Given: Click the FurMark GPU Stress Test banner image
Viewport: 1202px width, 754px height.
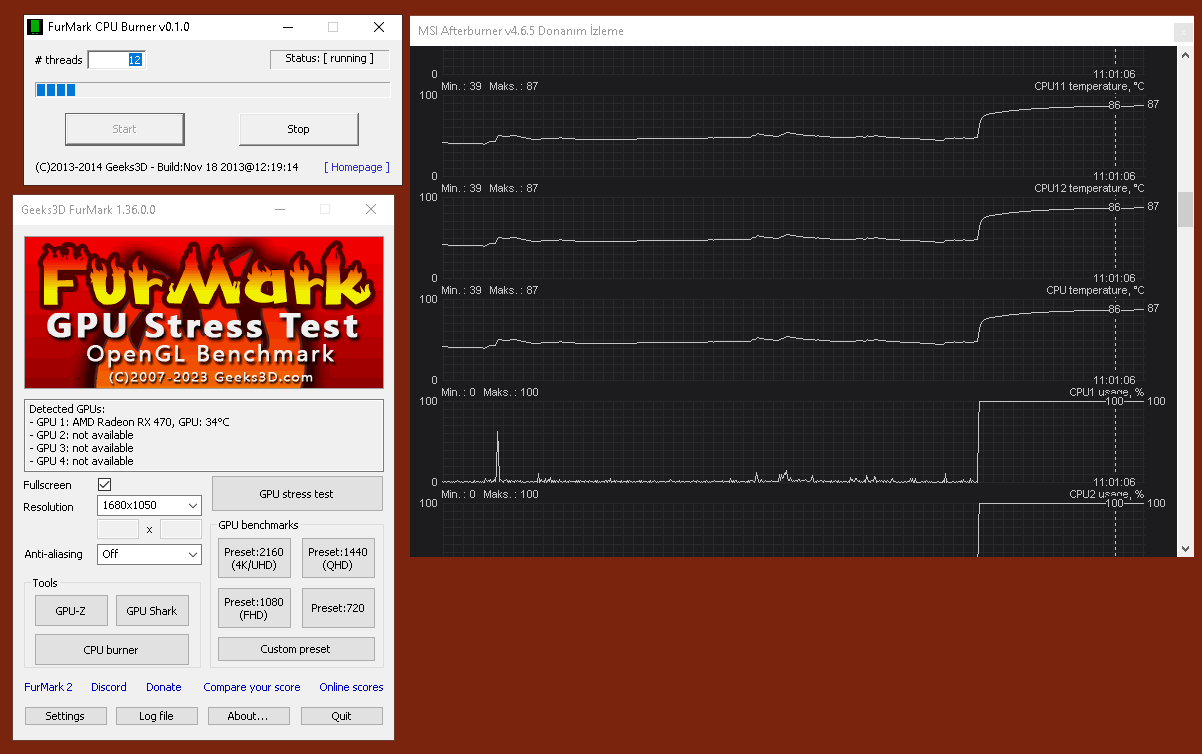Looking at the screenshot, I should coord(204,312).
